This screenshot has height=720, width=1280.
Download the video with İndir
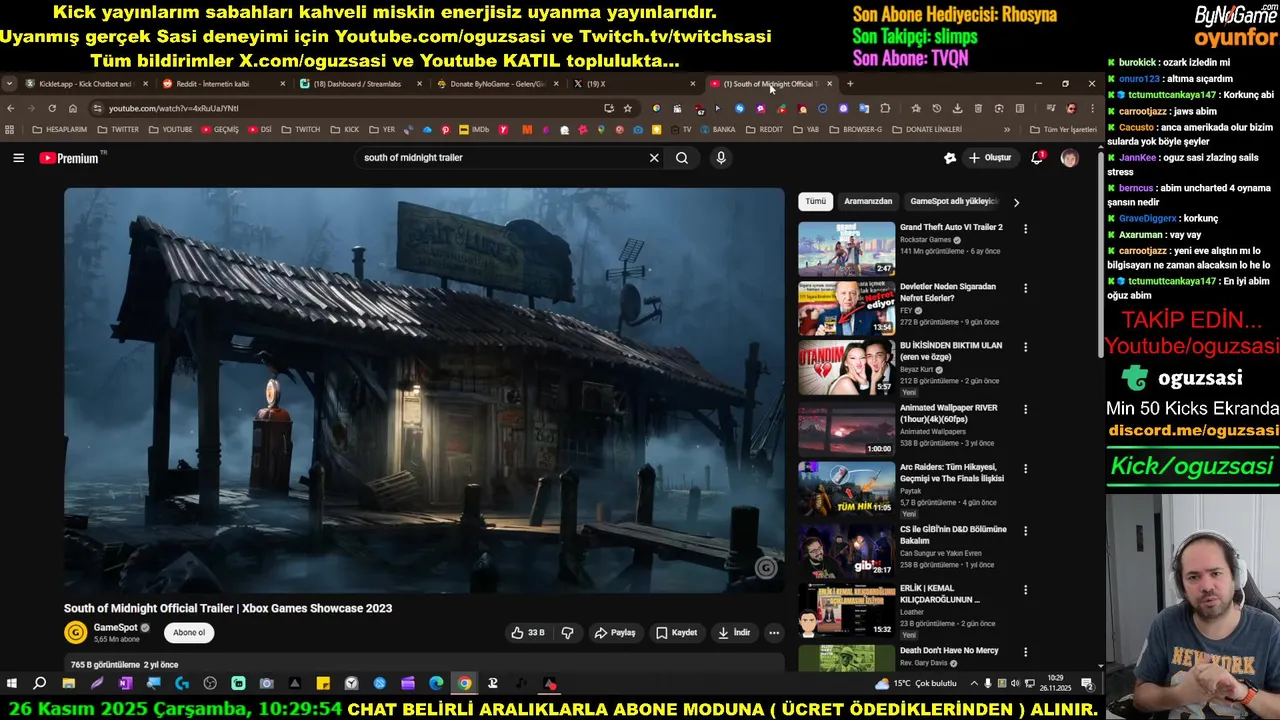pyautogui.click(x=733, y=632)
